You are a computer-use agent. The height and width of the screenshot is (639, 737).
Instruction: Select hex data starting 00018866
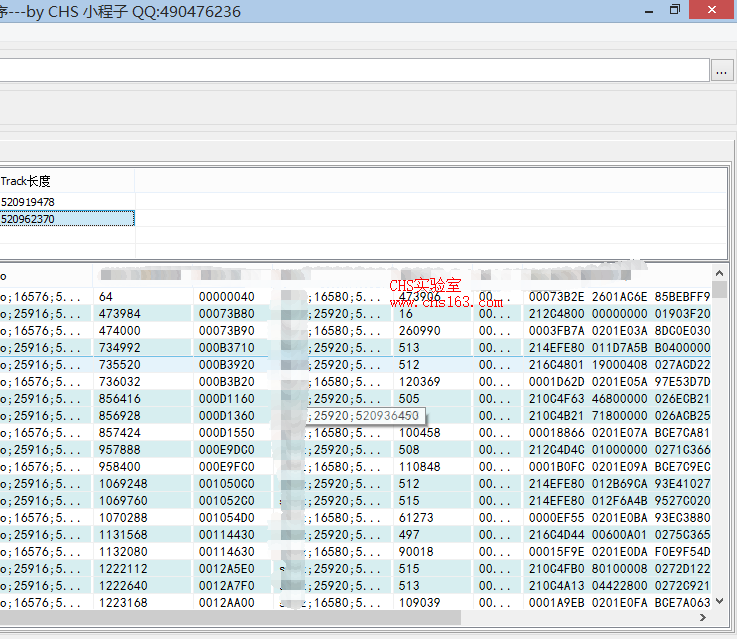[x=619, y=433]
